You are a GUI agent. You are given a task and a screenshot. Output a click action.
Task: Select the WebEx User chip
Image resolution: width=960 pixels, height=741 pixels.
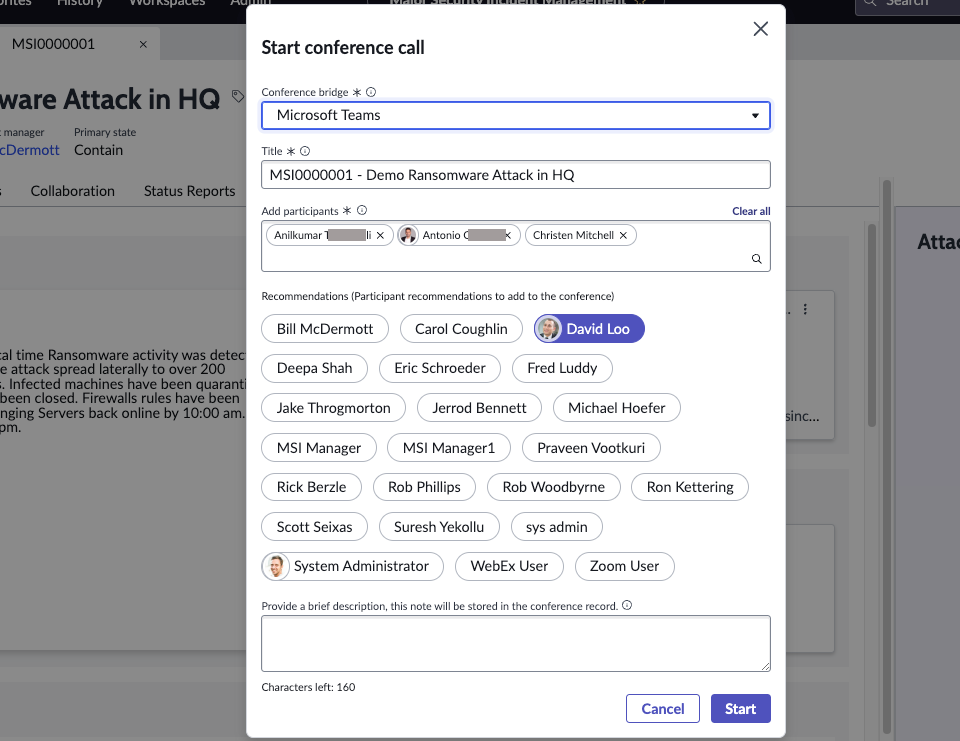(509, 566)
